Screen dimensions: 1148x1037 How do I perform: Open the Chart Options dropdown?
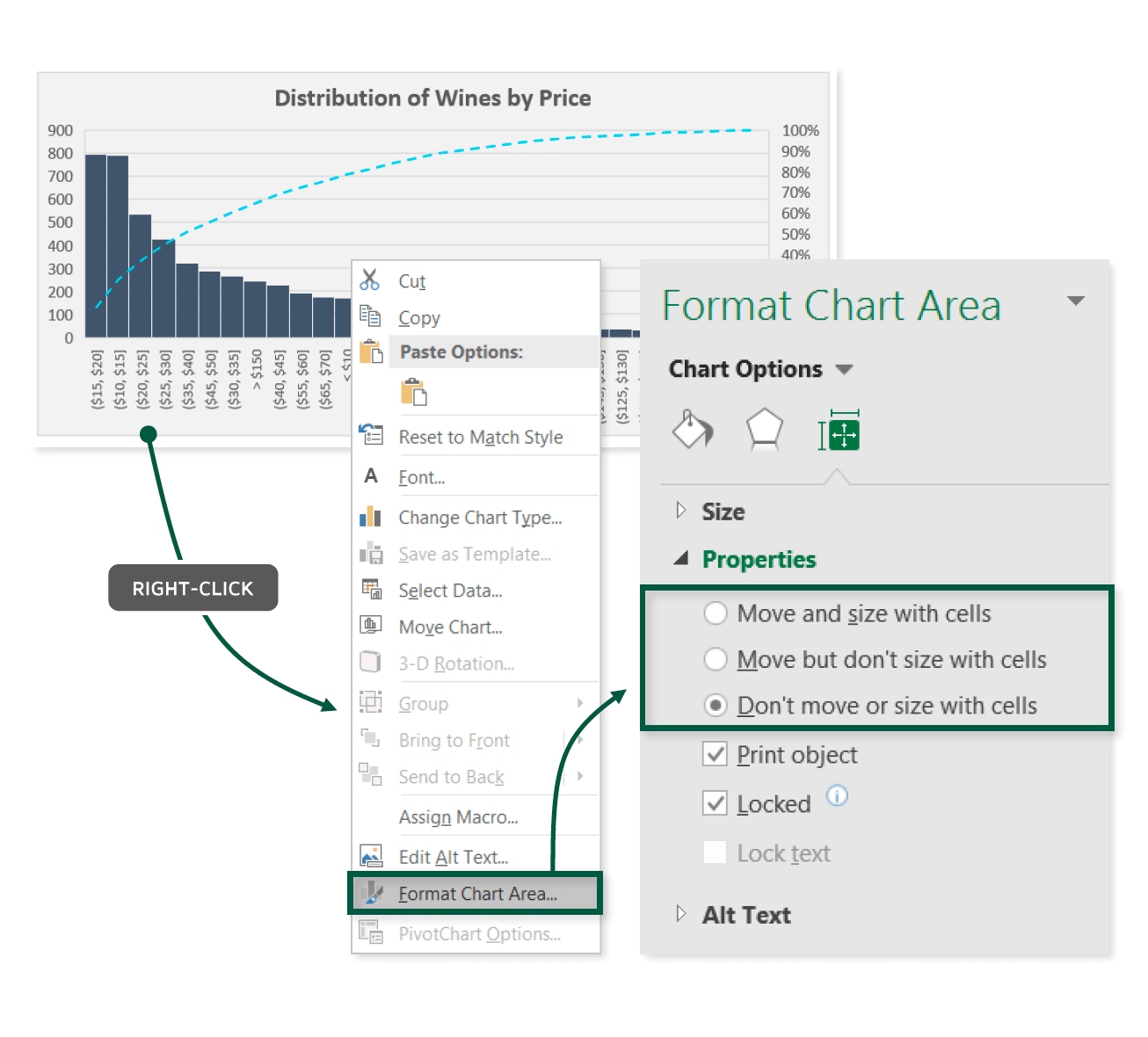click(844, 369)
